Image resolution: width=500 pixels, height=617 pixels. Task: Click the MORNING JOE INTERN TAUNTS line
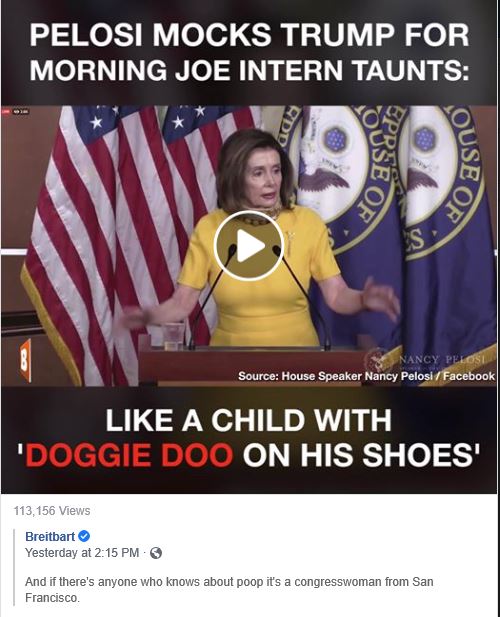(x=249, y=70)
